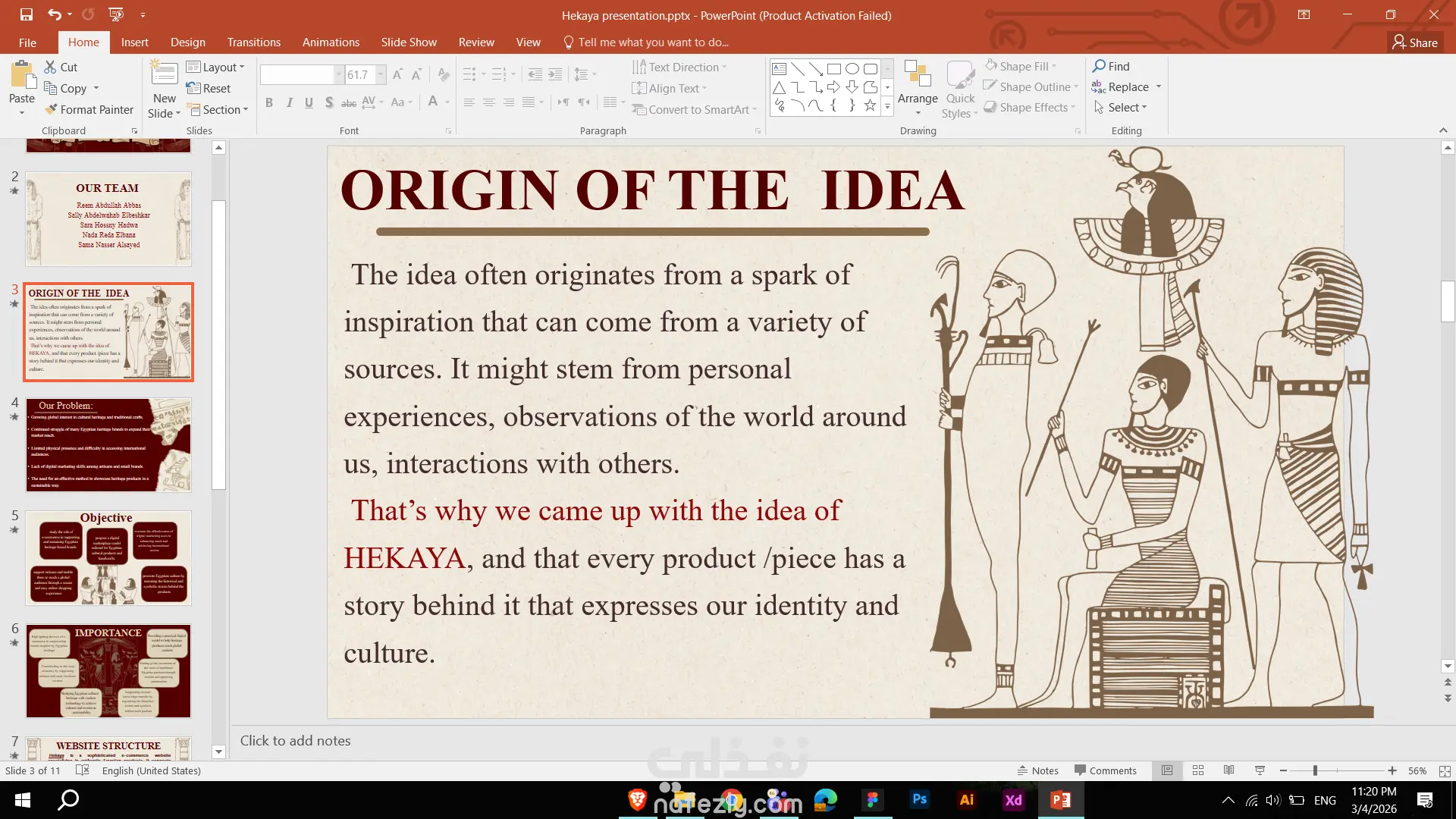Open Adobe Illustrator from taskbar

pyautogui.click(x=967, y=799)
